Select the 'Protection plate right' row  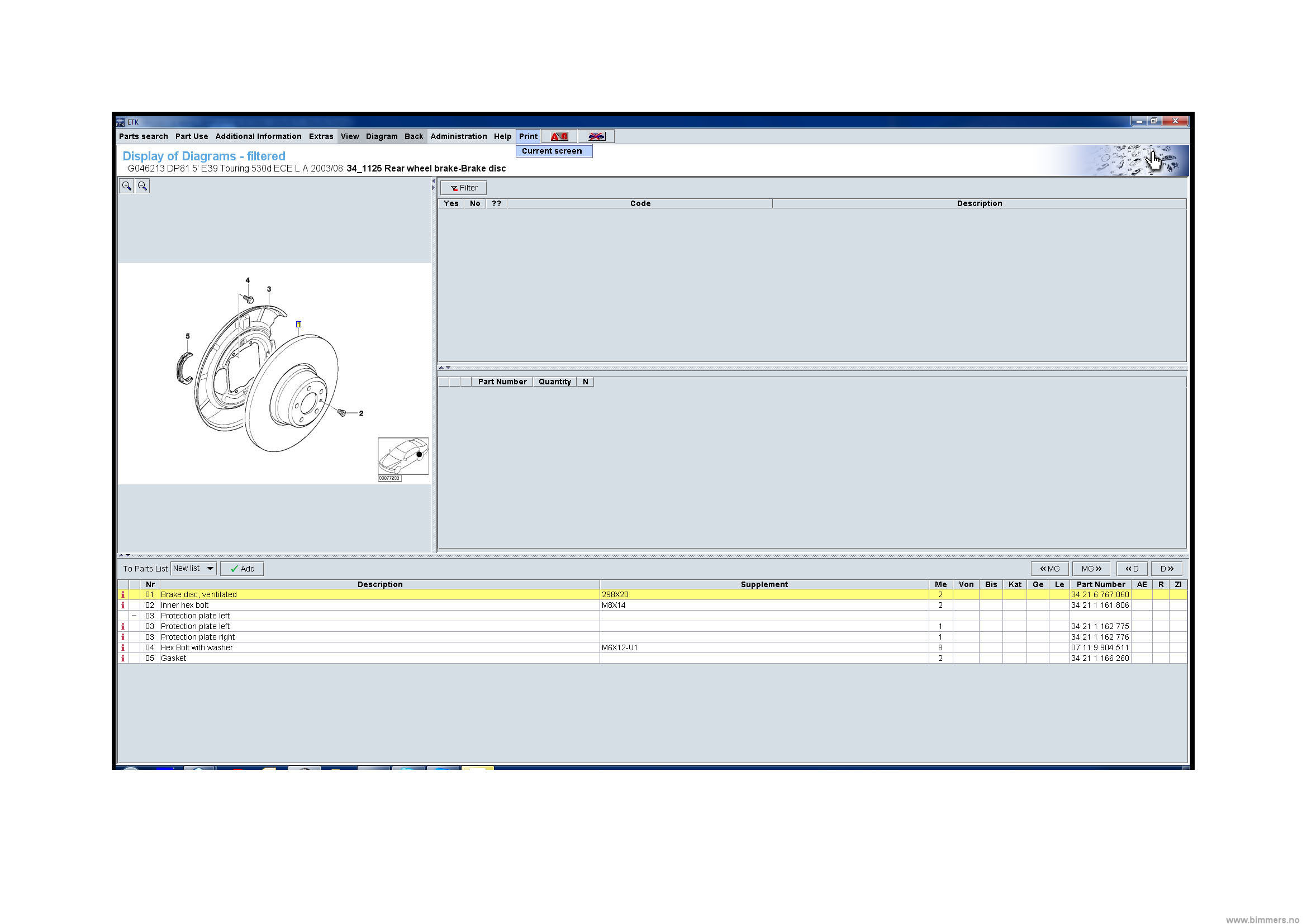(652, 637)
